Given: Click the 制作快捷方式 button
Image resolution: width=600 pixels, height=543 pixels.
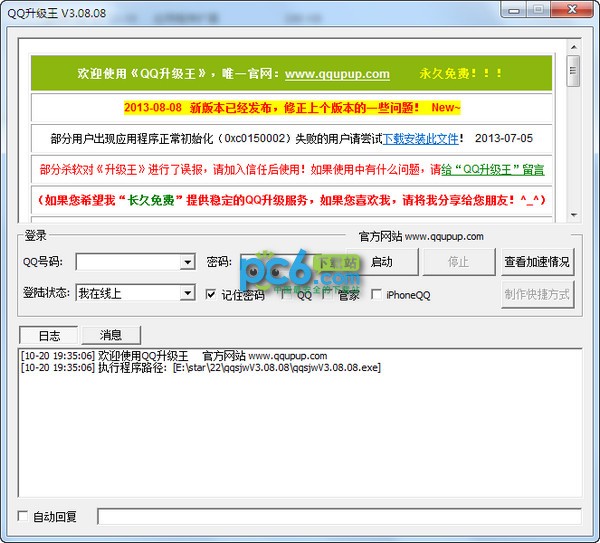Looking at the screenshot, I should (537, 294).
